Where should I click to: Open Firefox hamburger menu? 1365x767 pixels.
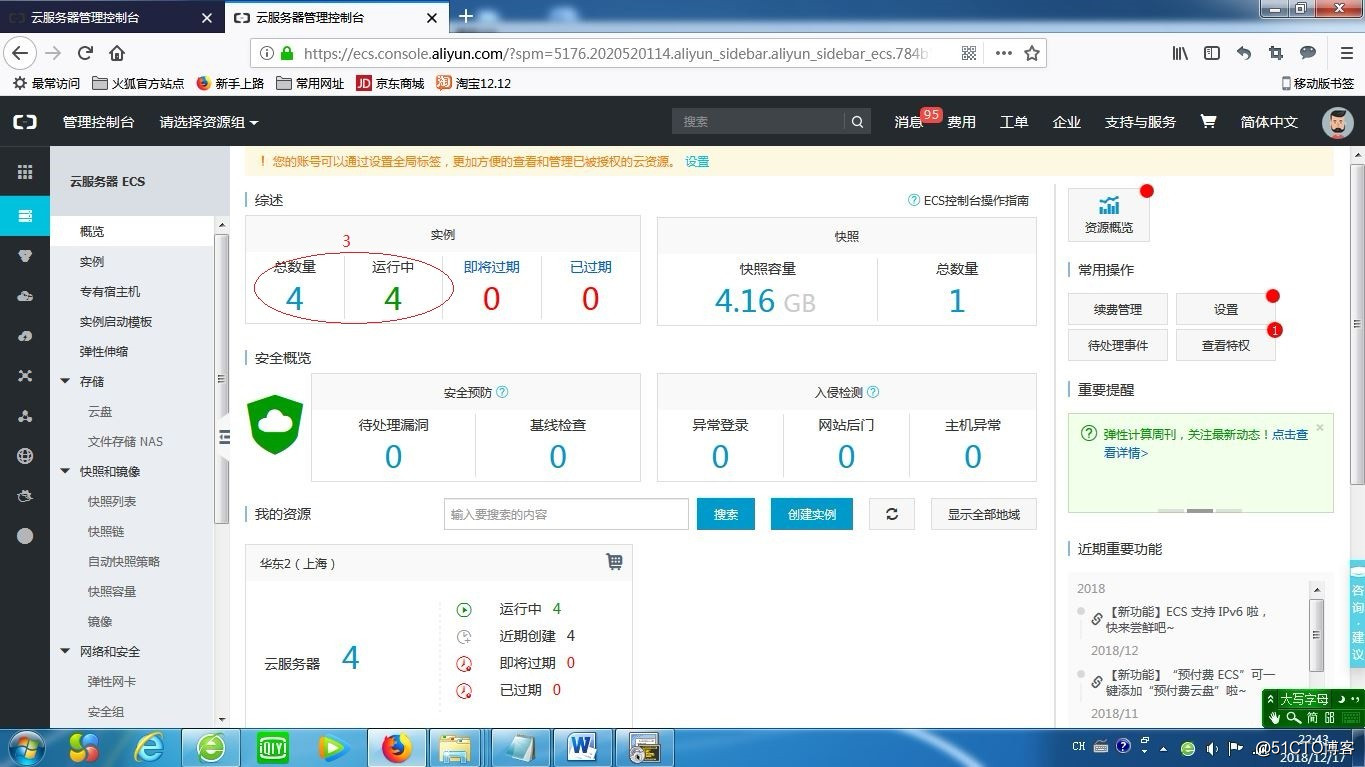[x=1346, y=53]
